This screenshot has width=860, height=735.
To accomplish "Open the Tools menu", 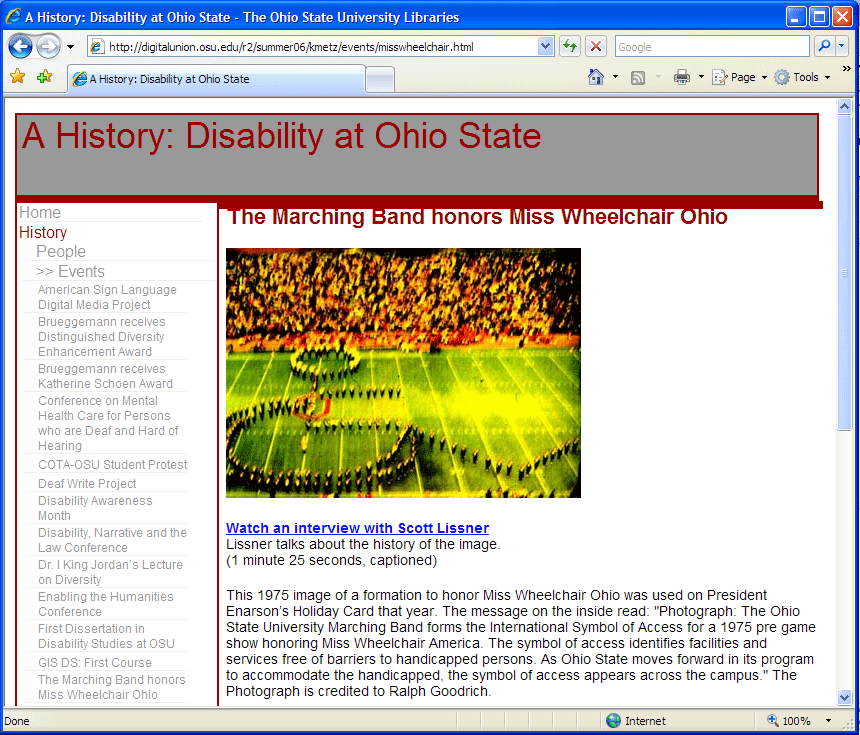I will tap(802, 77).
